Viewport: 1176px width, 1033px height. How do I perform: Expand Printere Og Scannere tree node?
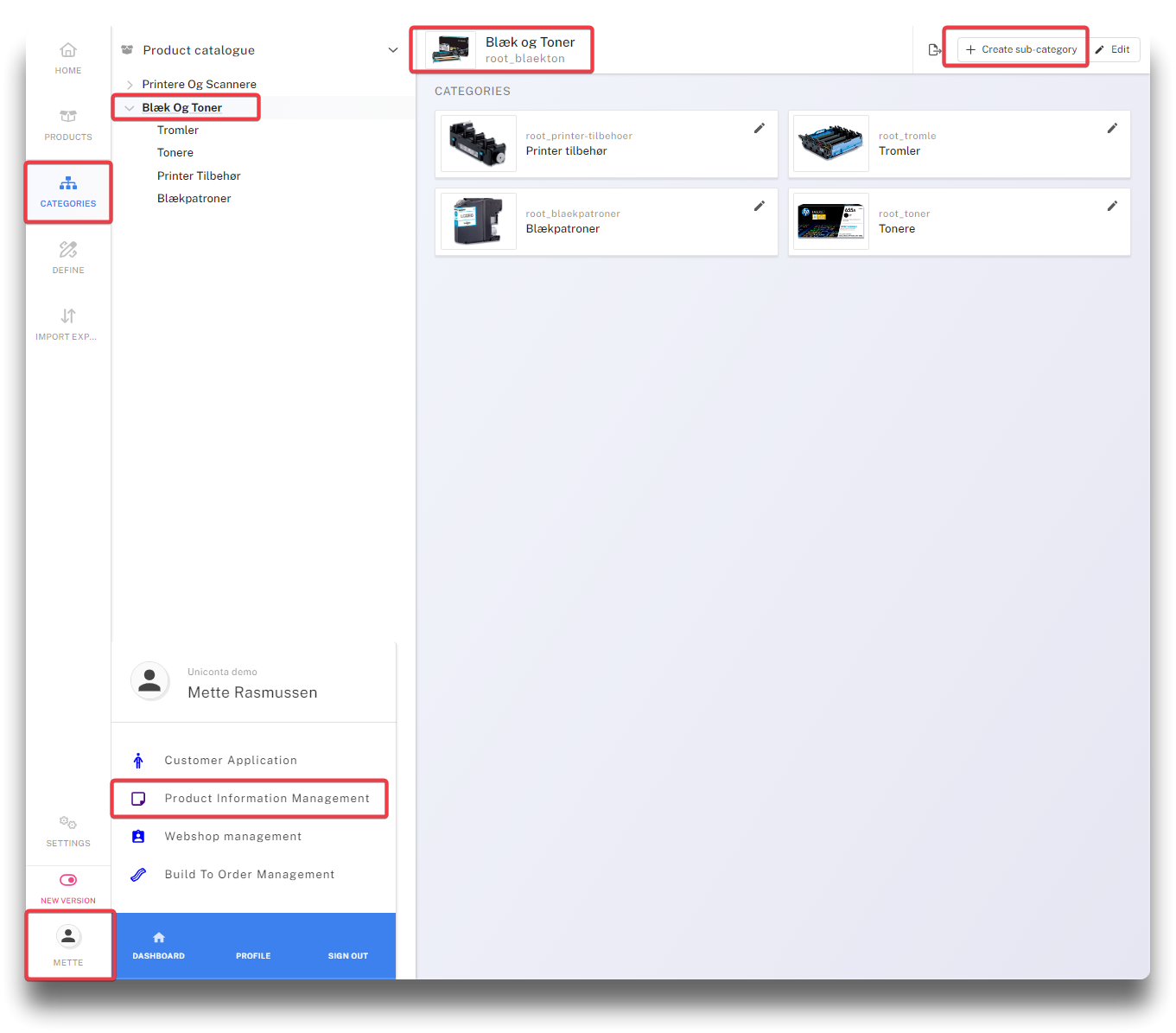click(x=130, y=85)
